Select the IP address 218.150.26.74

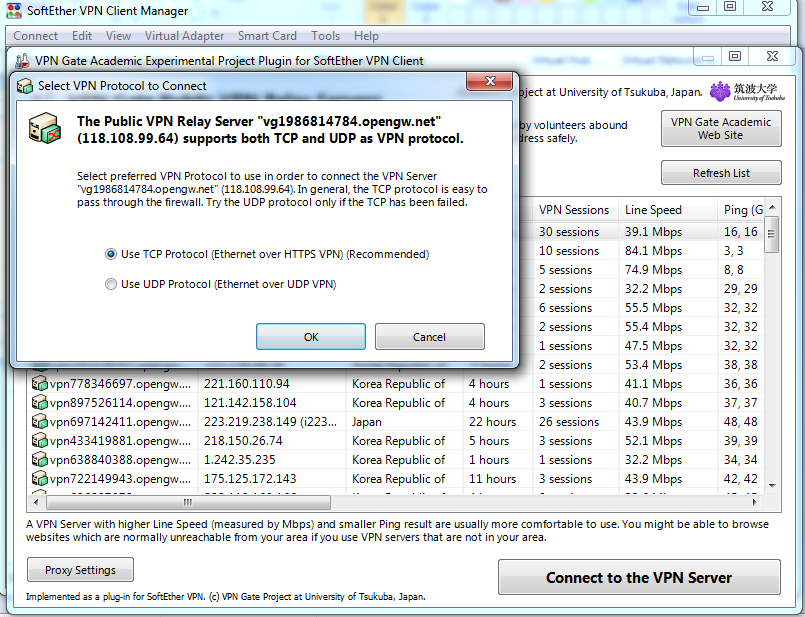(243, 440)
